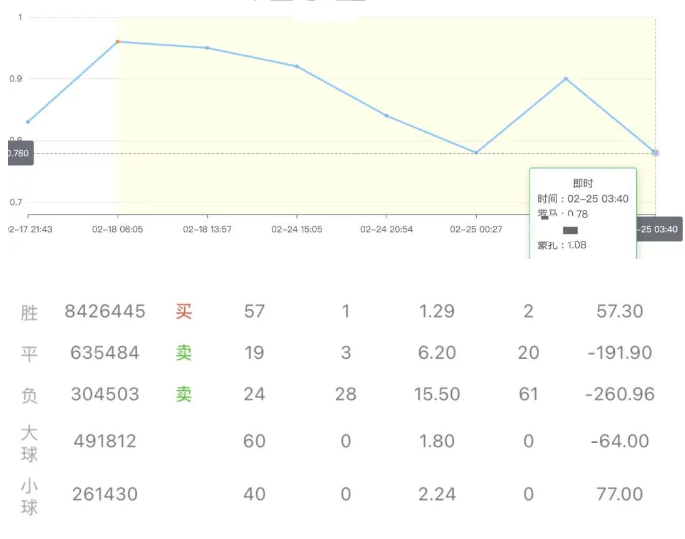Click the 0.780 y-axis value marker
The image size is (685, 539).
point(19,154)
